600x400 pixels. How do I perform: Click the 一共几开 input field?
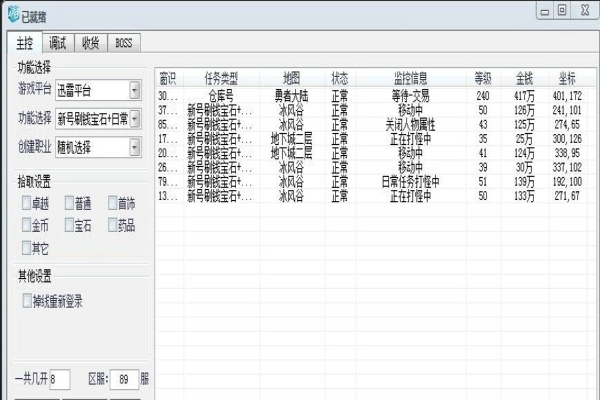coord(60,379)
